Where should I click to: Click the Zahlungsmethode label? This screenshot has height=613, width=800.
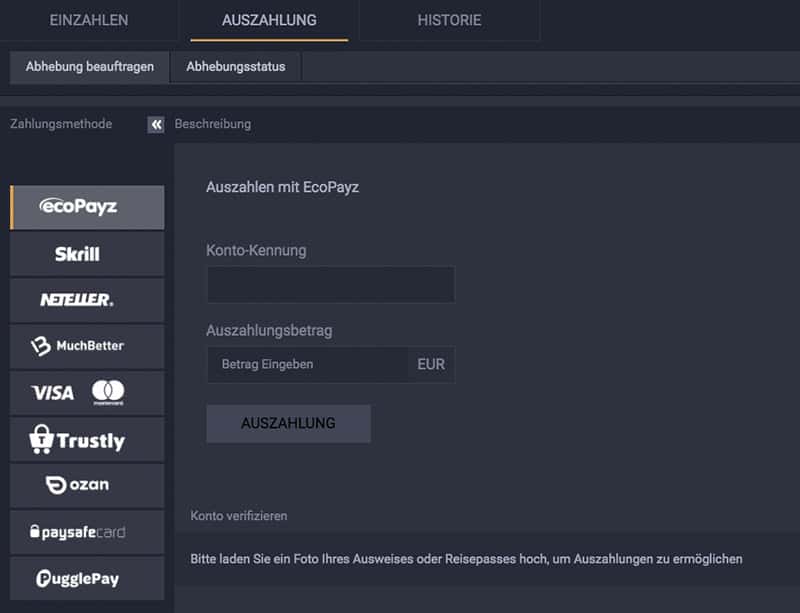61,124
